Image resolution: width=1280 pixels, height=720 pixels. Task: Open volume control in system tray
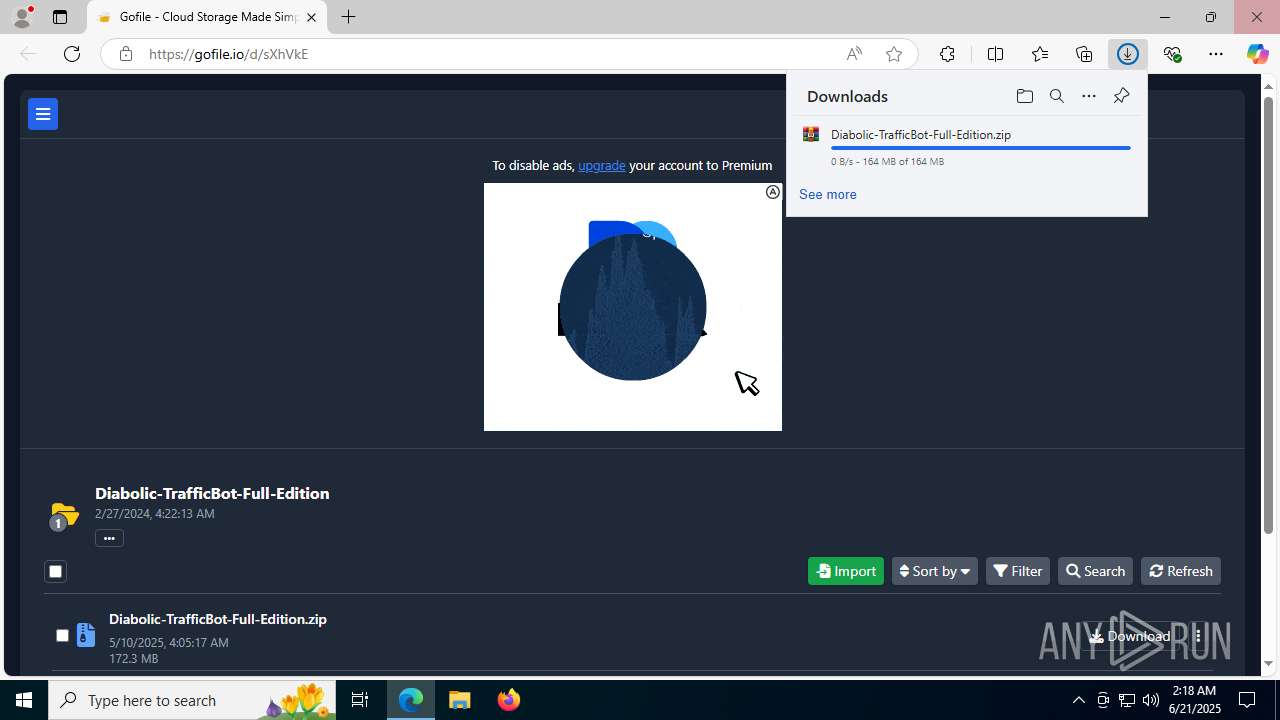[x=1150, y=700]
